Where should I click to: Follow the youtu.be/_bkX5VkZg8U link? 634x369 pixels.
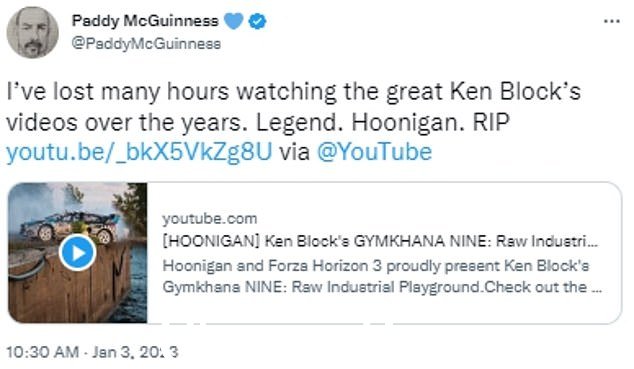(x=139, y=152)
